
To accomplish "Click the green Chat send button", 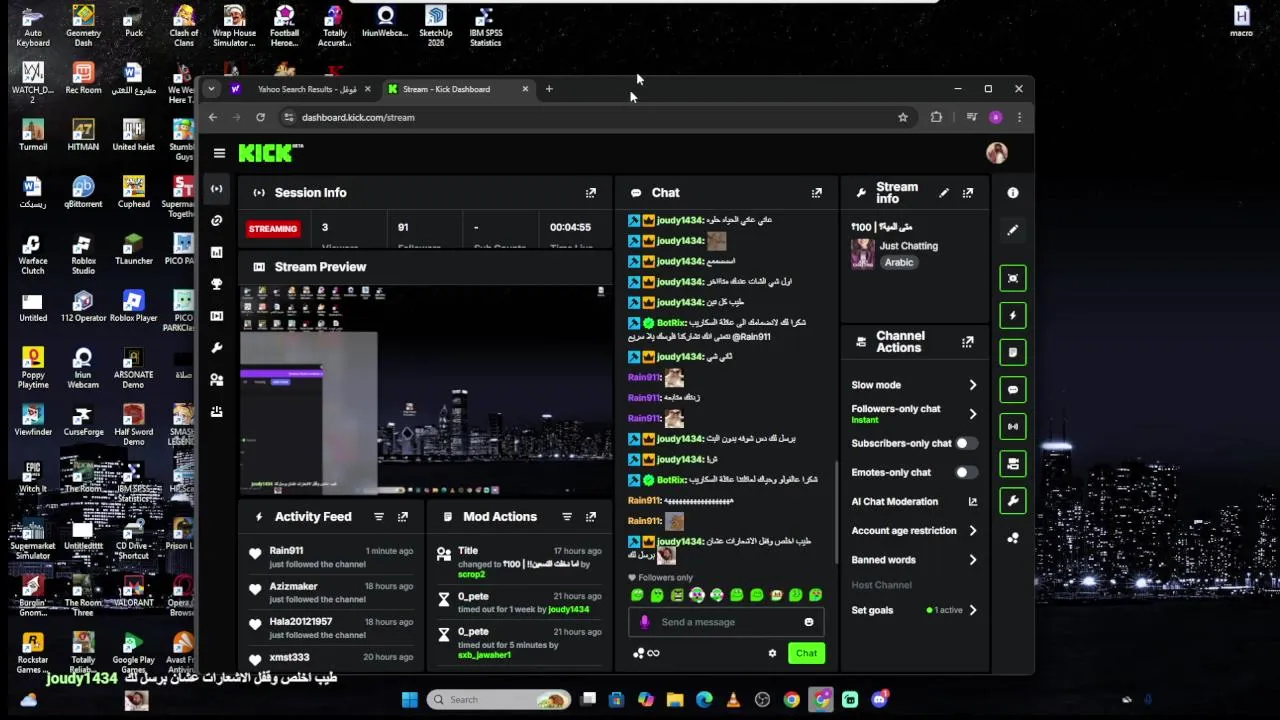I will (806, 653).
